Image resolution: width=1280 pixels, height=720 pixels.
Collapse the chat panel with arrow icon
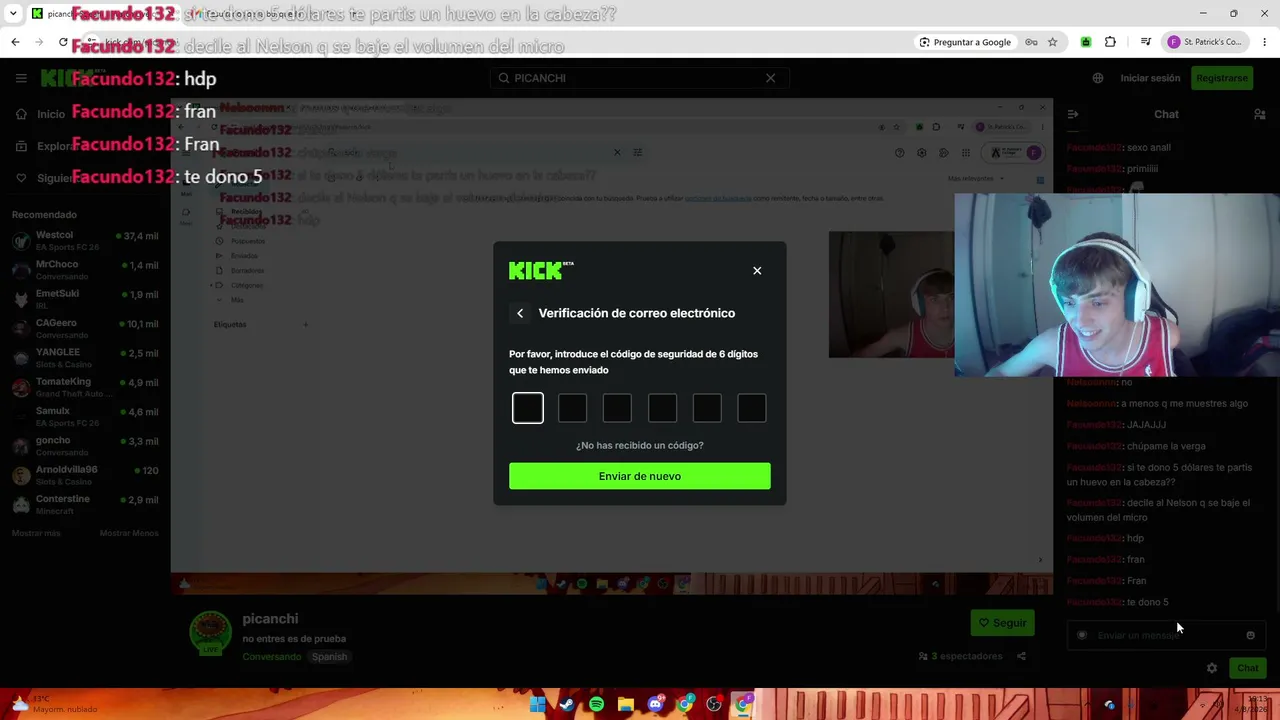pyautogui.click(x=1073, y=115)
